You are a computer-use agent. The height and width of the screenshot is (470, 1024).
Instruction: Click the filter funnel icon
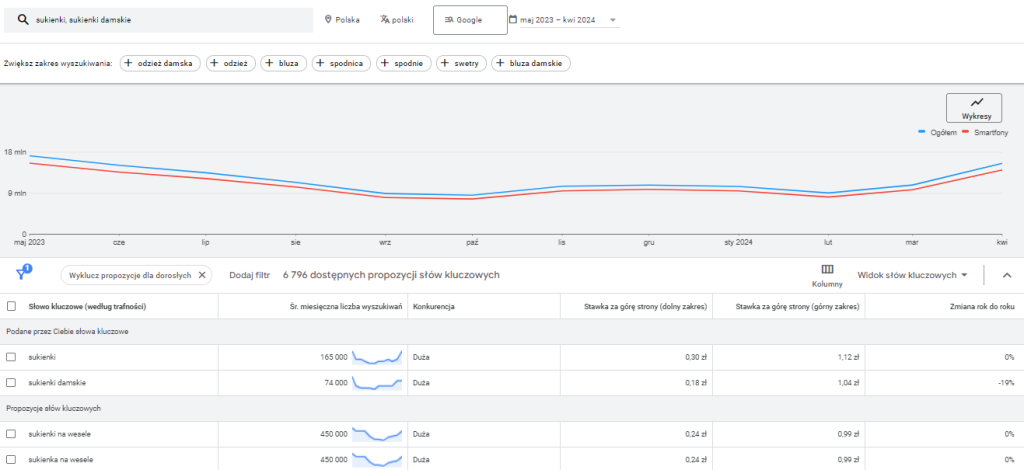tap(24, 273)
